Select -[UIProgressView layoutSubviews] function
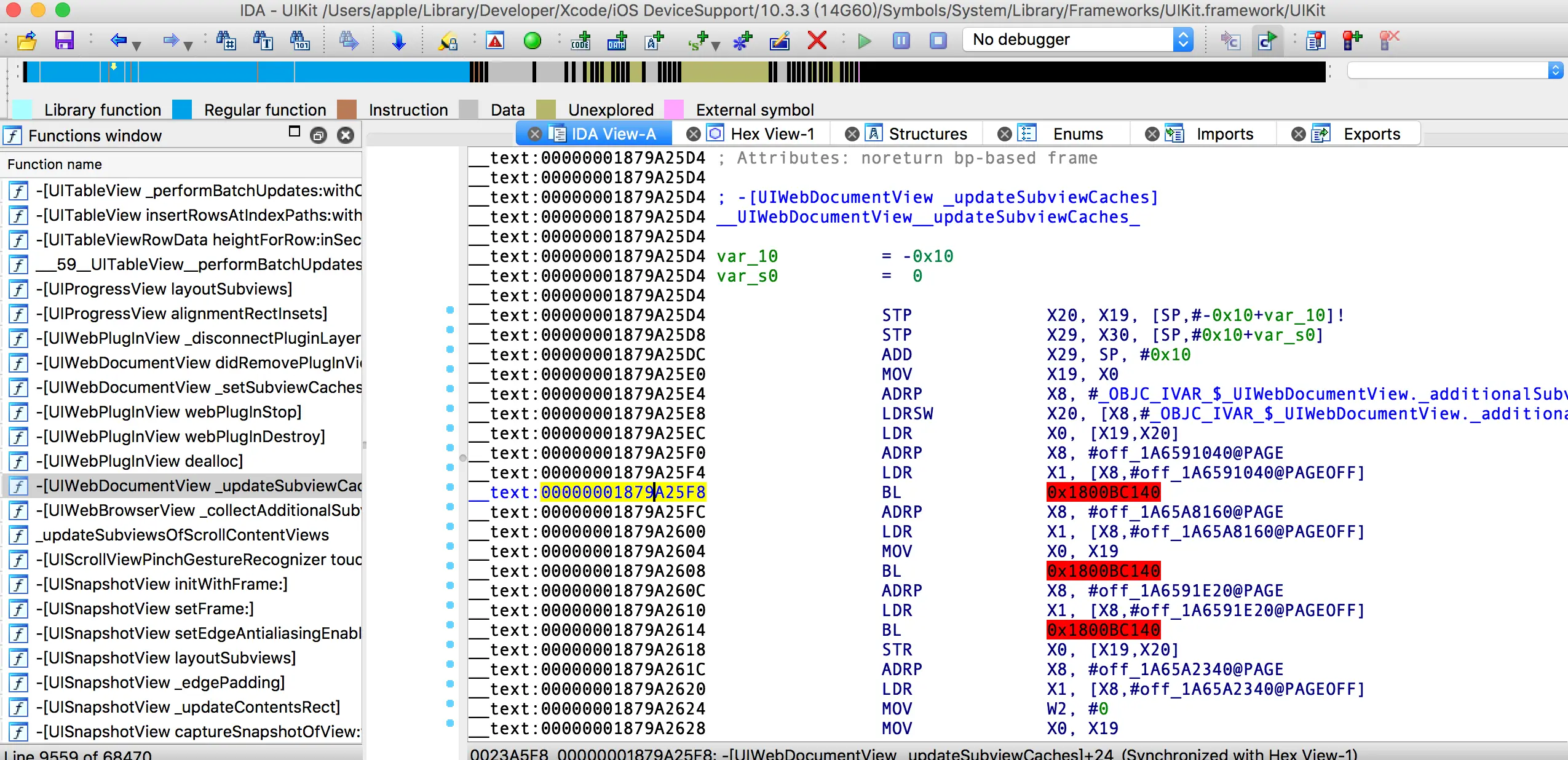Image resolution: width=1568 pixels, height=760 pixels. pos(164,289)
